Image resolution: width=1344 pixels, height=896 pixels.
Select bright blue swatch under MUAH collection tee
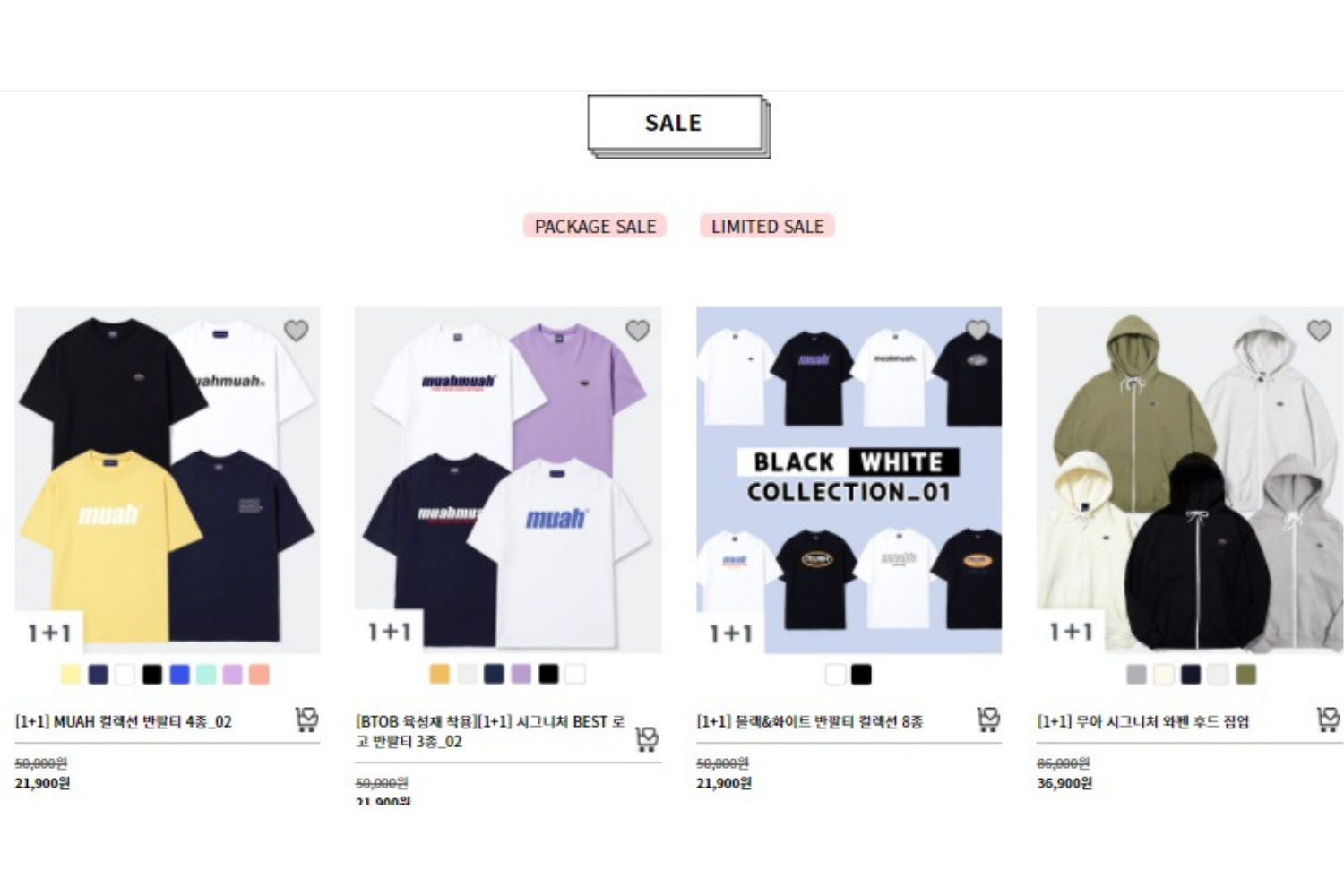tap(179, 675)
